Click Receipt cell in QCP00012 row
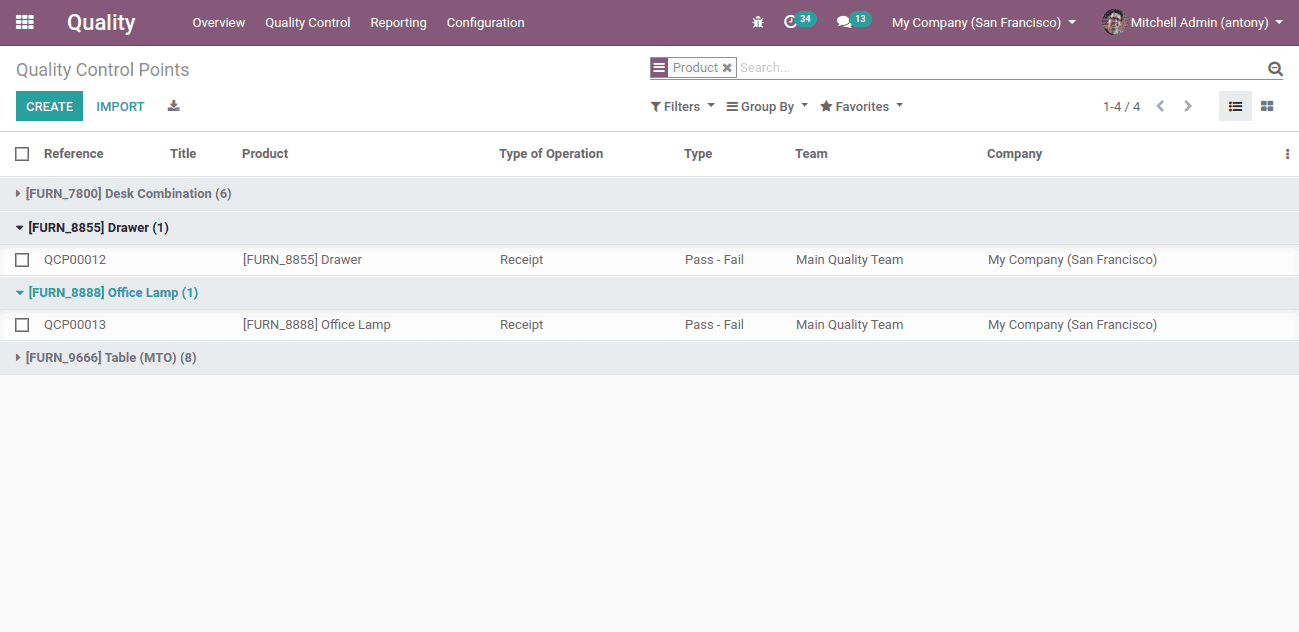This screenshot has height=632, width=1299. [521, 260]
